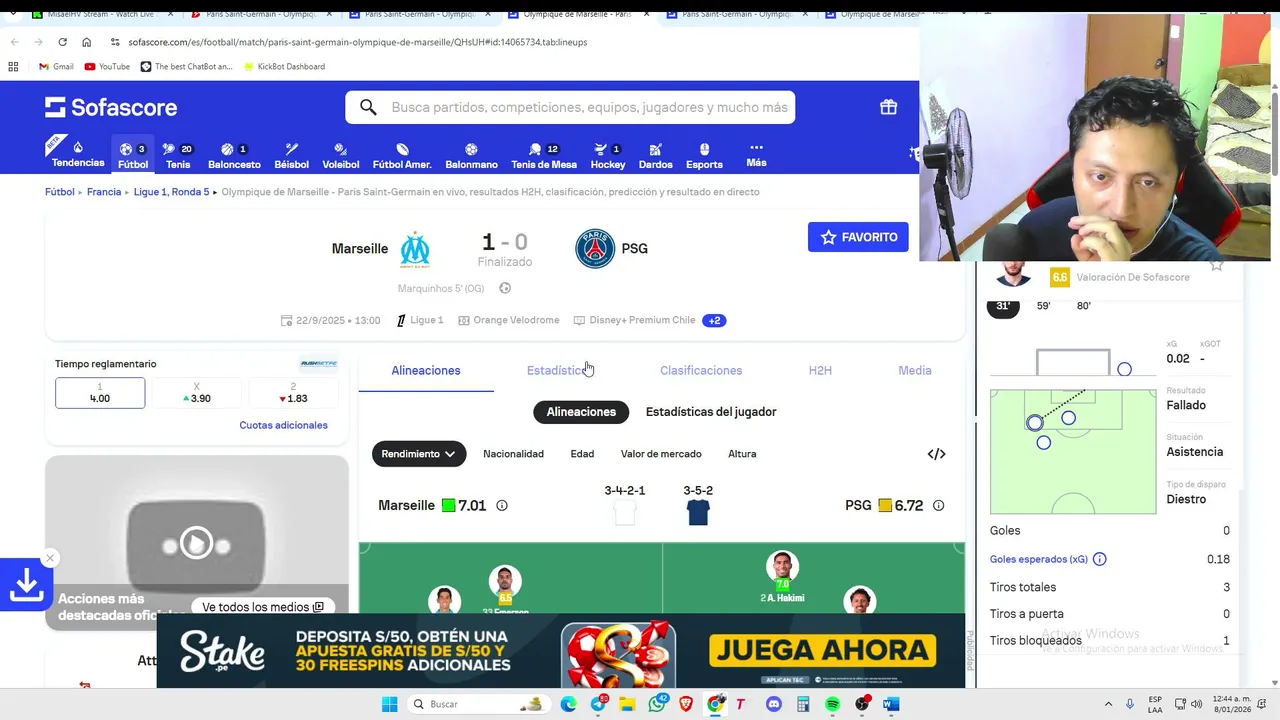Click the Marseille club crest

[x=415, y=249]
